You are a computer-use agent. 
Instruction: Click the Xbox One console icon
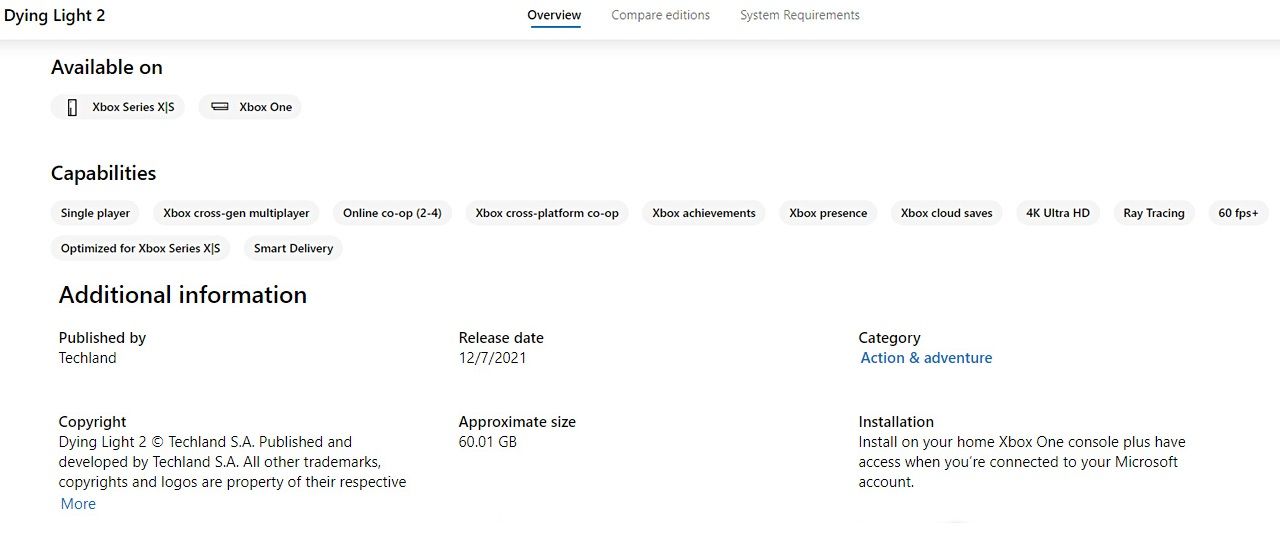220,107
